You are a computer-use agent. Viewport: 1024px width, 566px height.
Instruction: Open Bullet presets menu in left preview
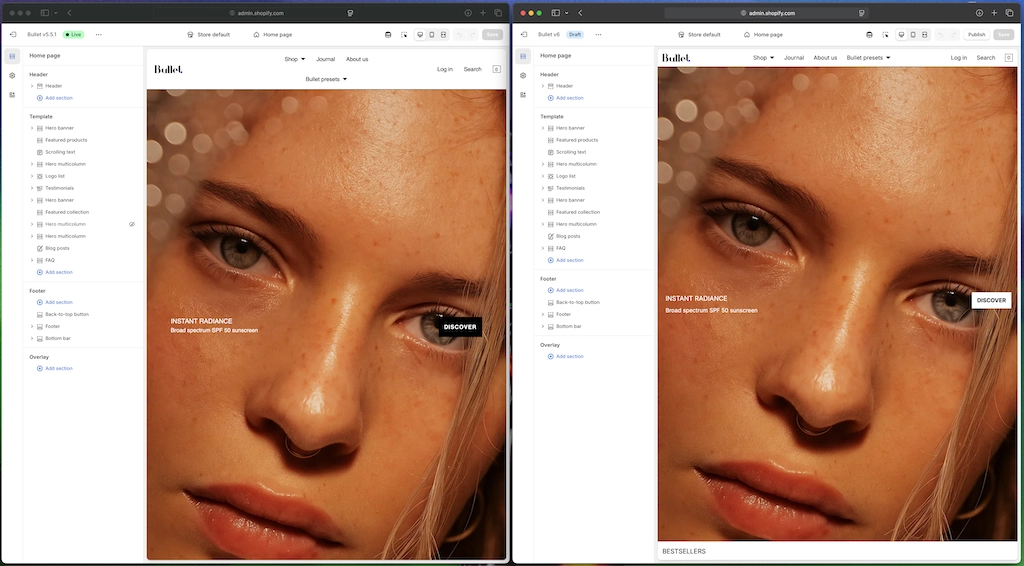click(326, 80)
